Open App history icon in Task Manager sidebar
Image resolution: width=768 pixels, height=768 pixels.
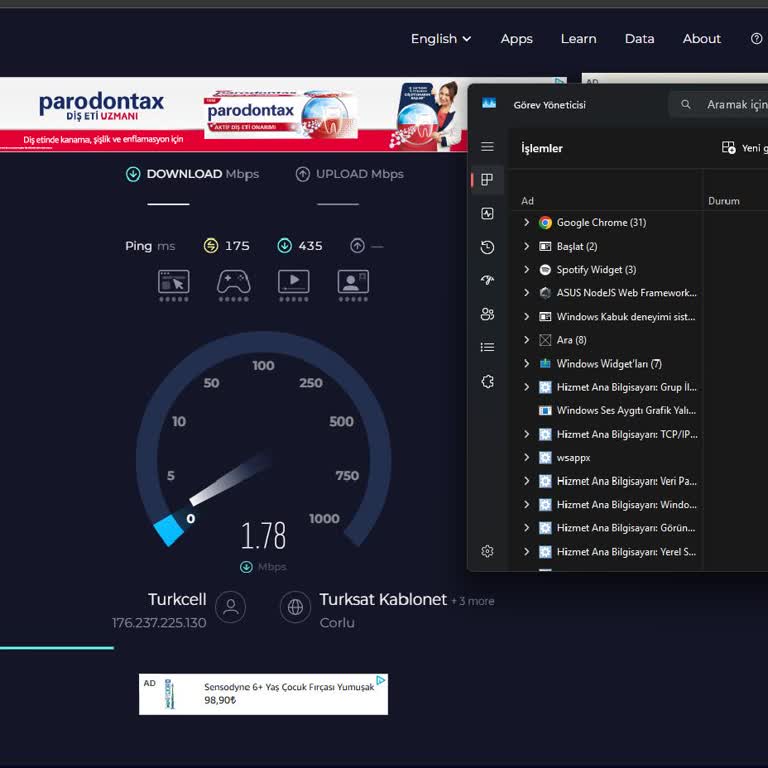pos(487,247)
